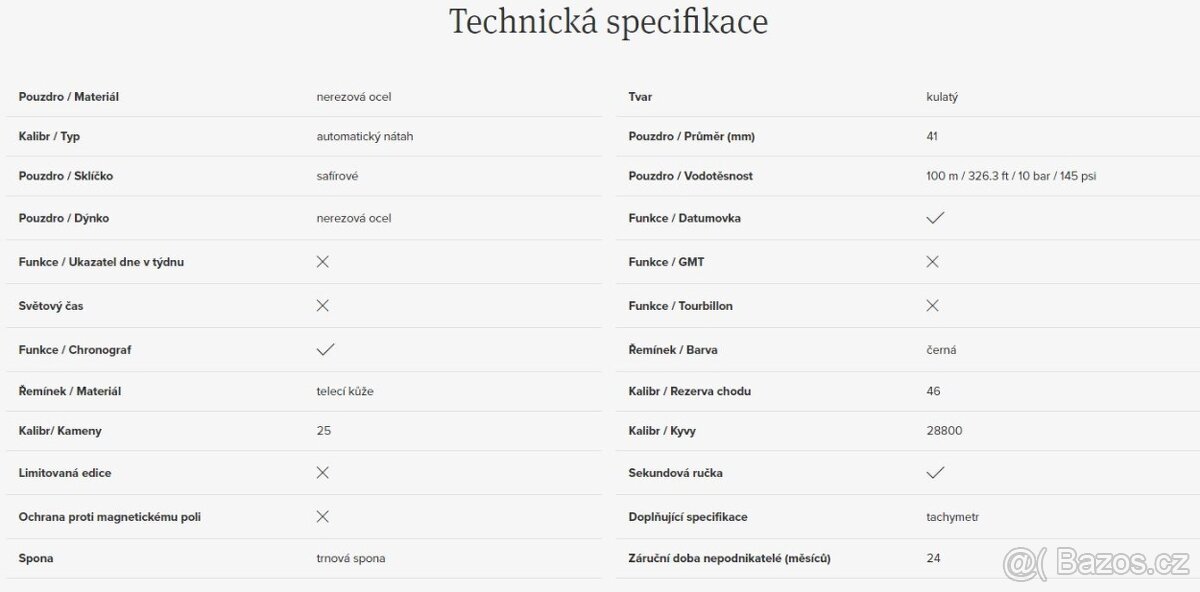Image resolution: width=1200 pixels, height=592 pixels.
Task: Click the Technická specifikace heading
Action: coord(608,22)
